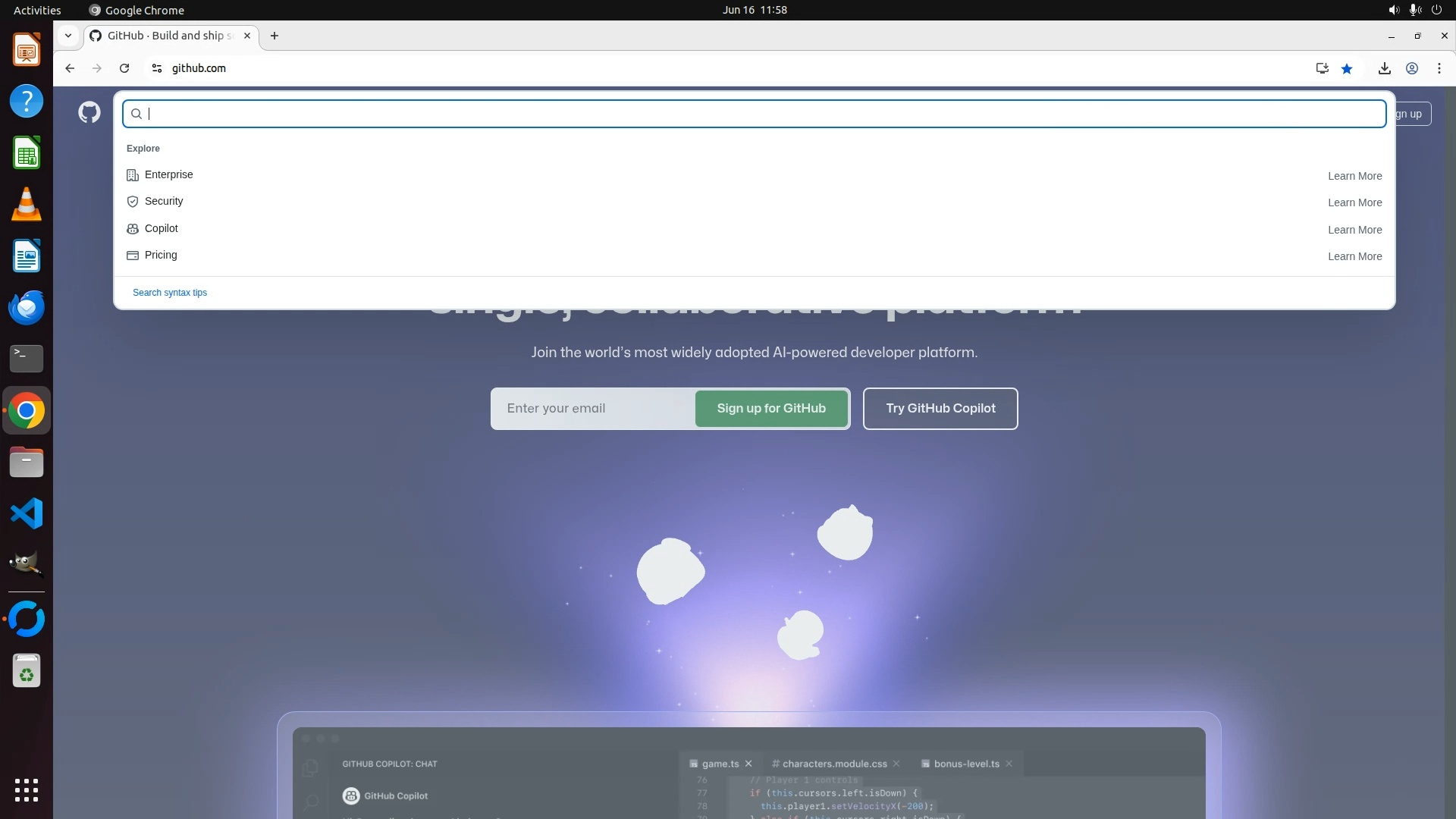1456x819 pixels.
Task: Launch Thunderbird from dock
Action: (27, 308)
